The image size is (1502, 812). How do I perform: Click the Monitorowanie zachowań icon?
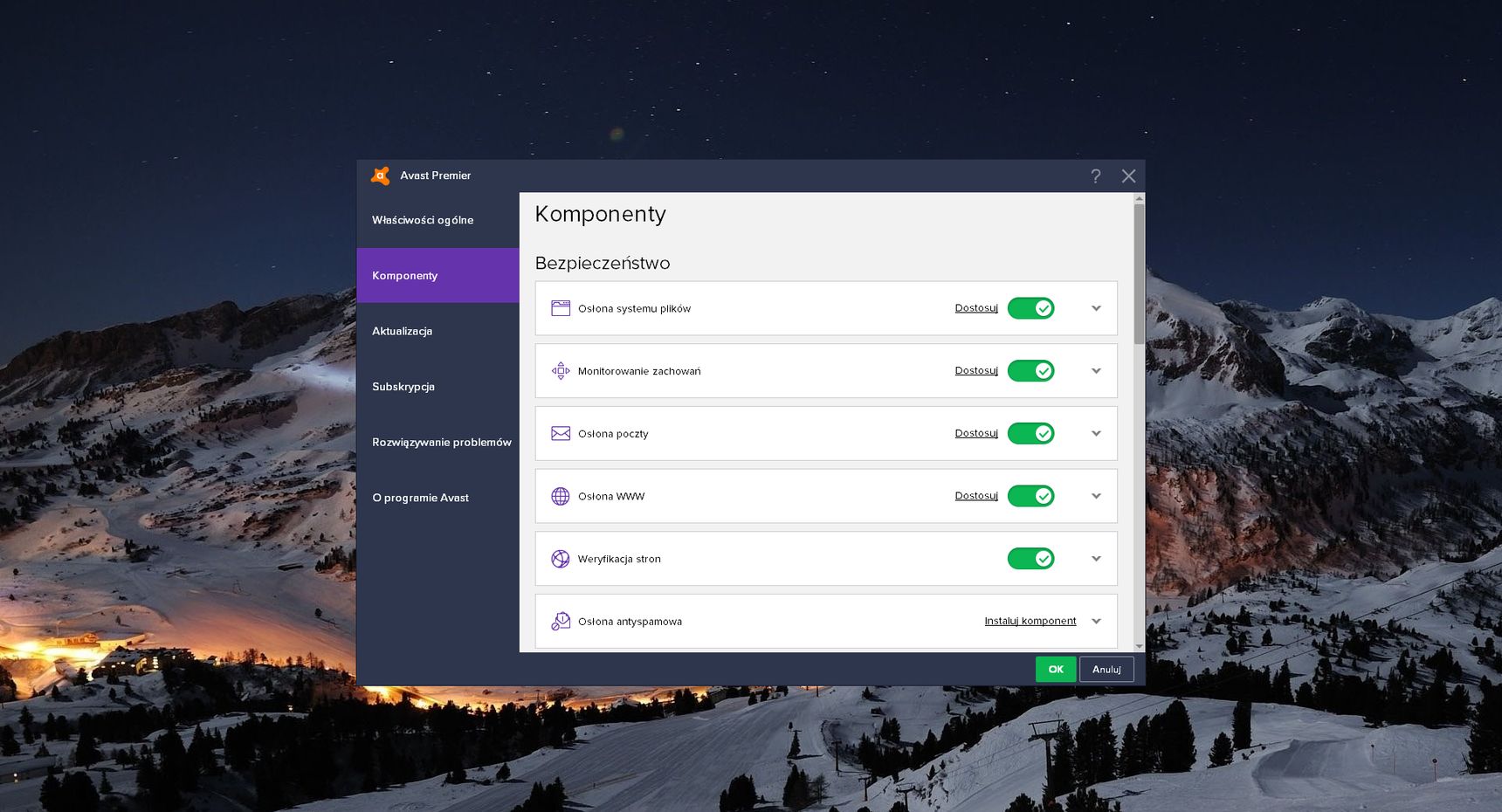pyautogui.click(x=561, y=371)
